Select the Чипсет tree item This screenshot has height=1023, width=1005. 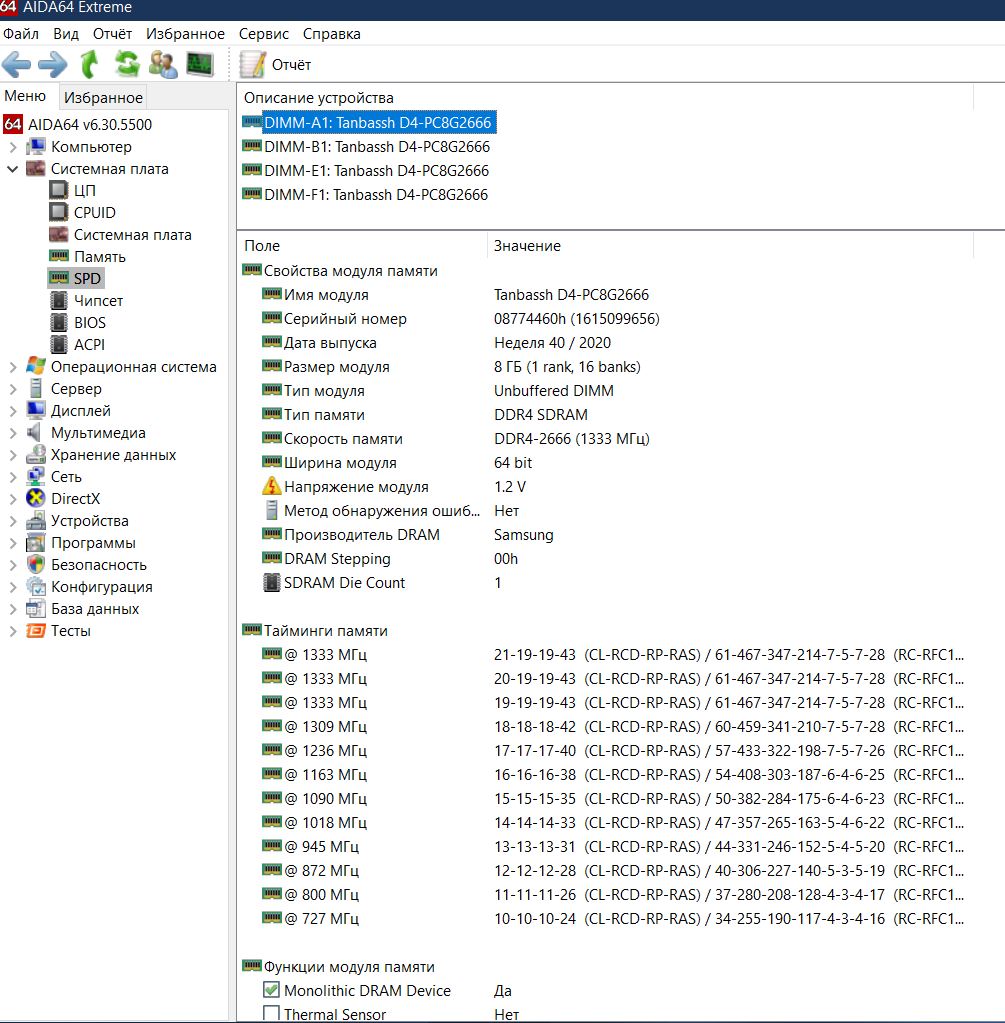[99, 301]
